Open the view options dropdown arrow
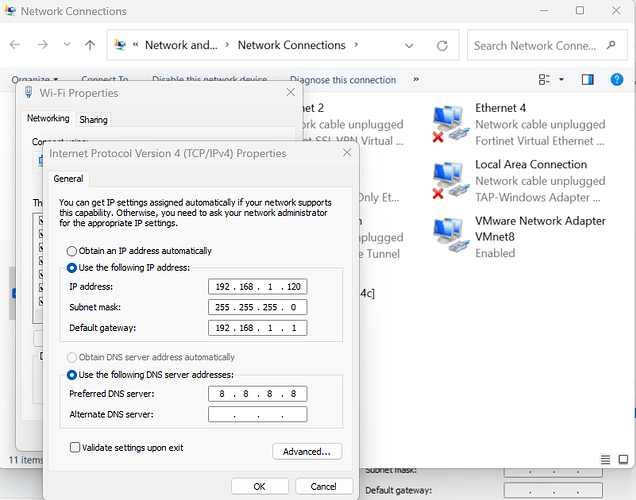This screenshot has width=636, height=500. click(x=561, y=79)
